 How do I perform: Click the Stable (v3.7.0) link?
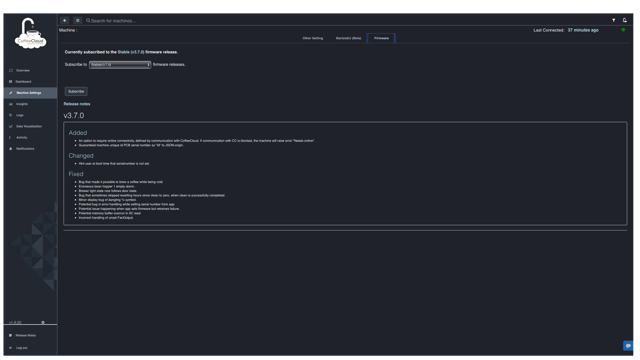click(131, 52)
